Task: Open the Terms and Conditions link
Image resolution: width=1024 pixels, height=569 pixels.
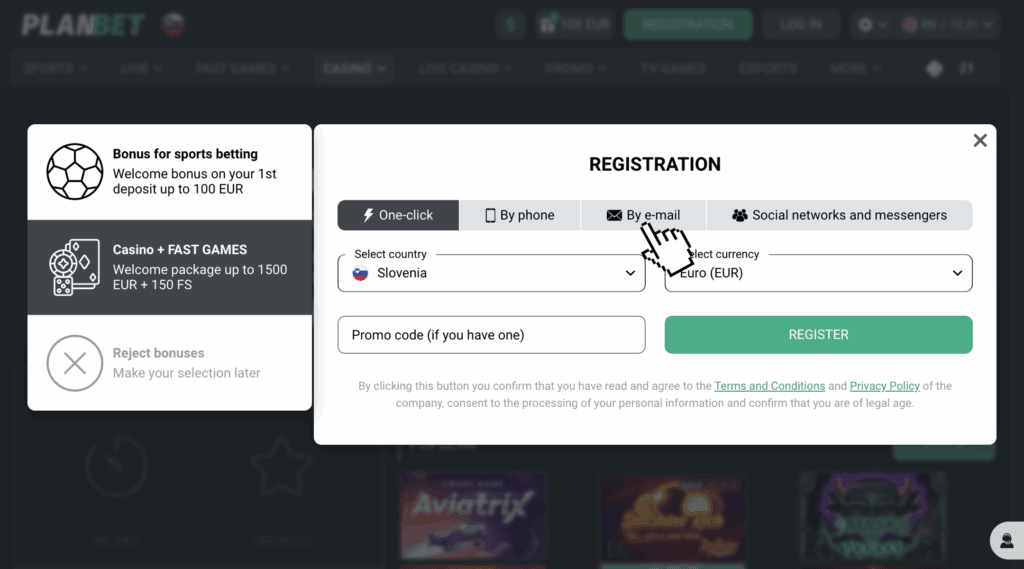Action: [x=769, y=386]
